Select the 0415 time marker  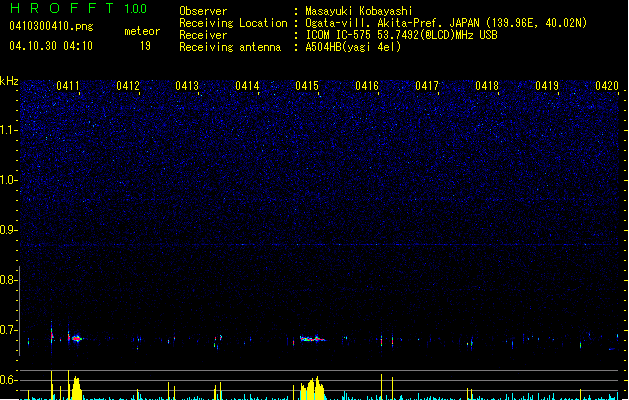[x=307, y=87]
